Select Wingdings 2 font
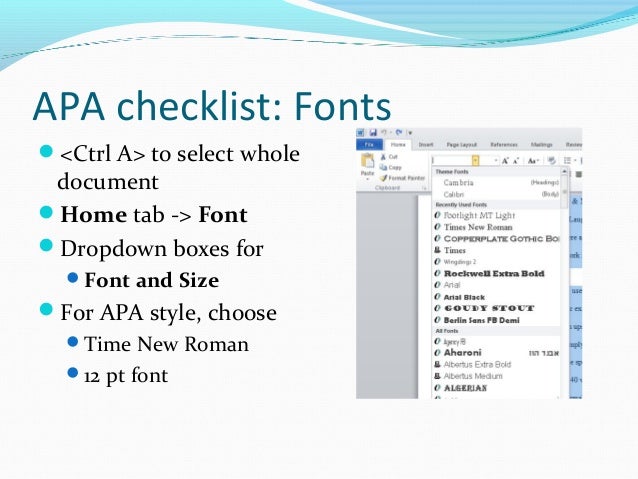The image size is (638, 479). pyautogui.click(x=496, y=262)
